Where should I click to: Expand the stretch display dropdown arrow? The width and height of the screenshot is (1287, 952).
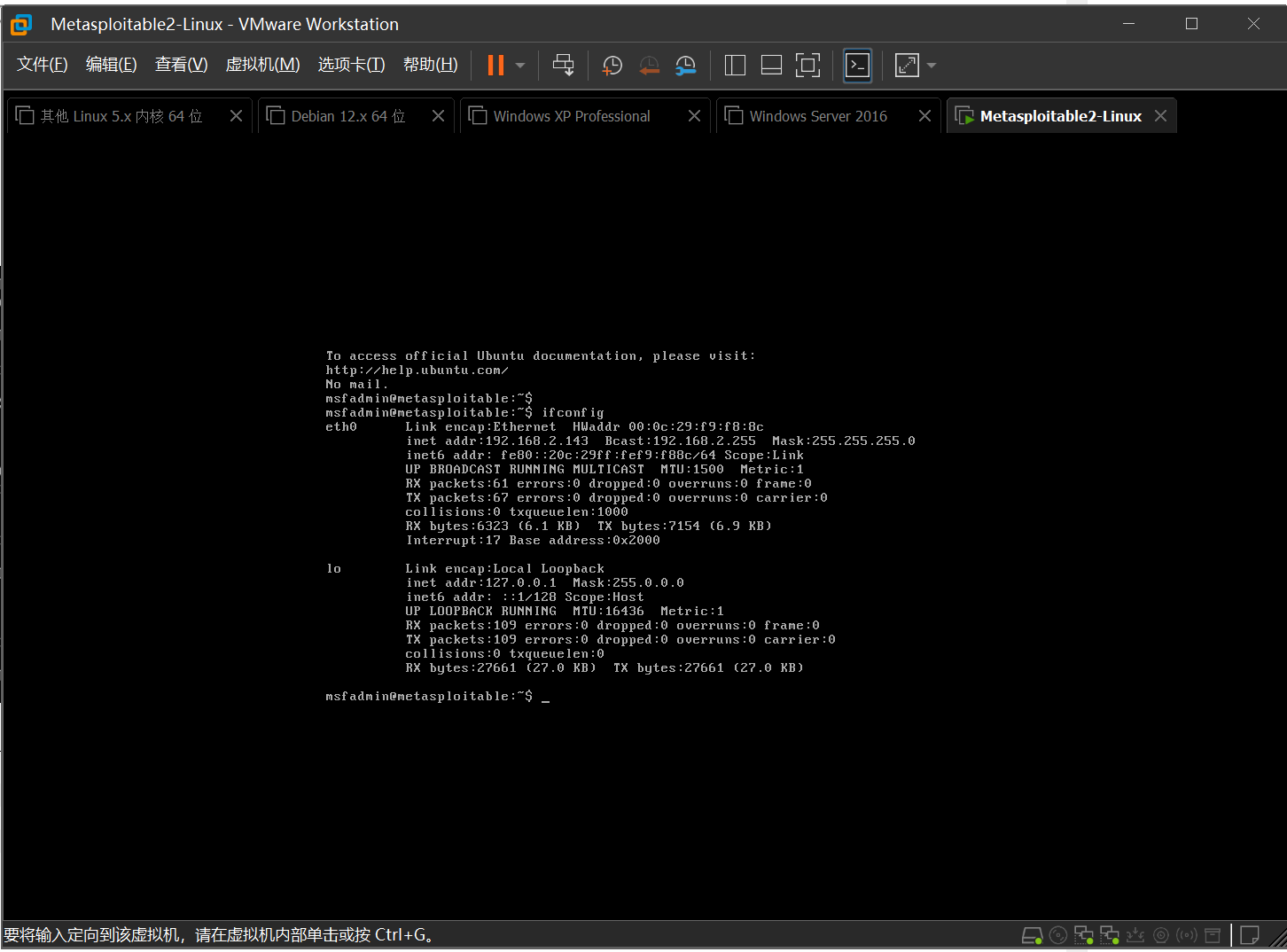click(x=932, y=66)
